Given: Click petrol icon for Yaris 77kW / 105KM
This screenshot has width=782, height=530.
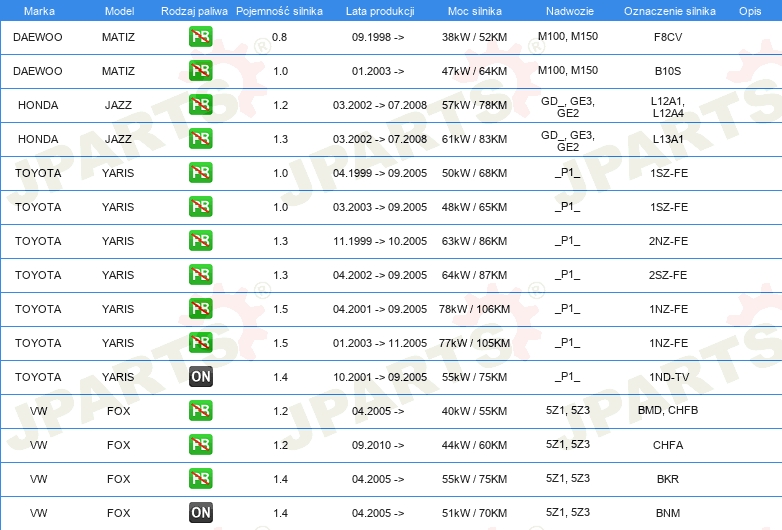Looking at the screenshot, I should pyautogui.click(x=200, y=343).
